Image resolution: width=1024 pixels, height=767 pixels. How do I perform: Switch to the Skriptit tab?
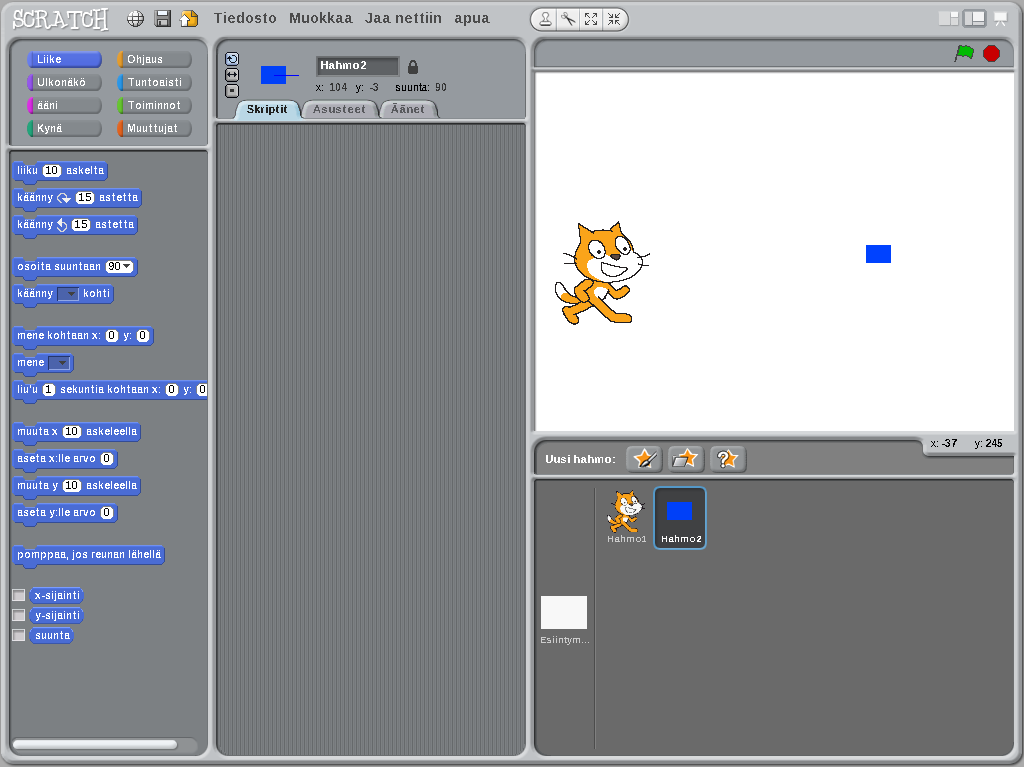click(267, 109)
